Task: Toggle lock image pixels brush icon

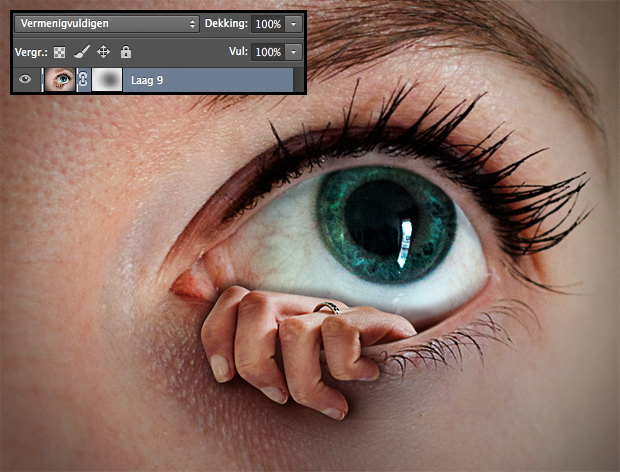Action: point(82,52)
